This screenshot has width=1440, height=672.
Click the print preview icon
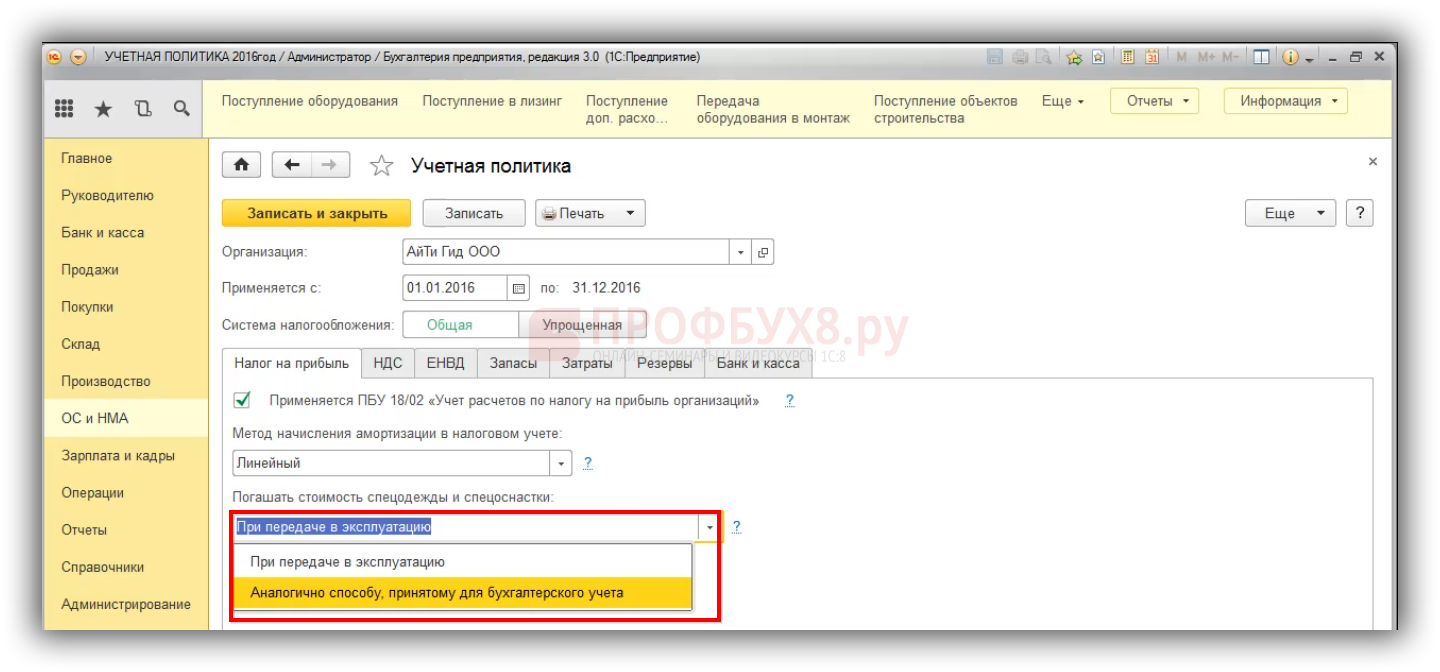coord(1043,57)
